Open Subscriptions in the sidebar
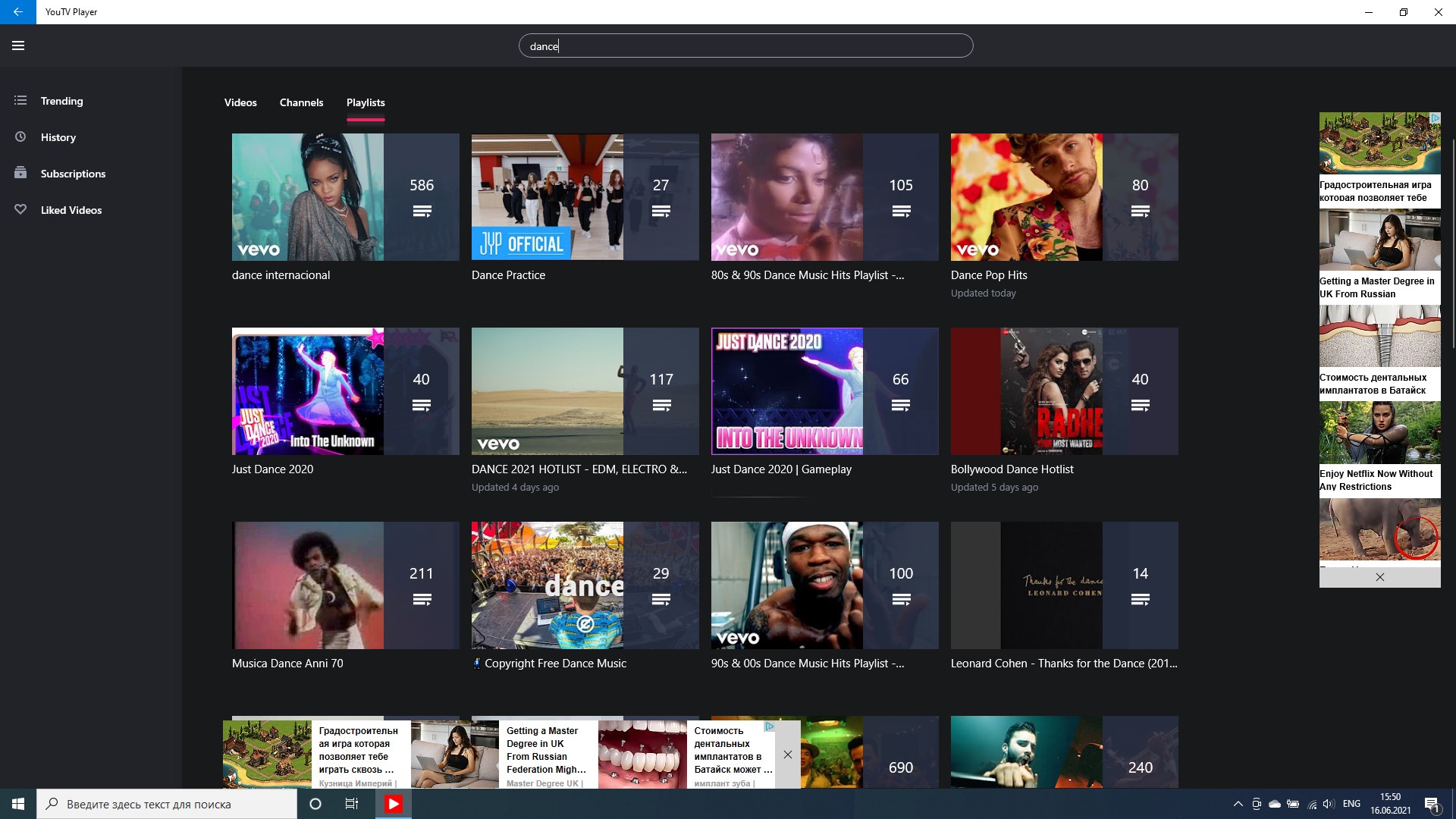The height and width of the screenshot is (819, 1456). click(73, 173)
